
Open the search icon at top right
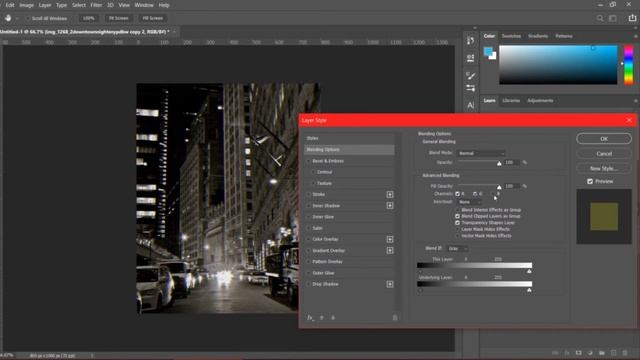pos(600,18)
